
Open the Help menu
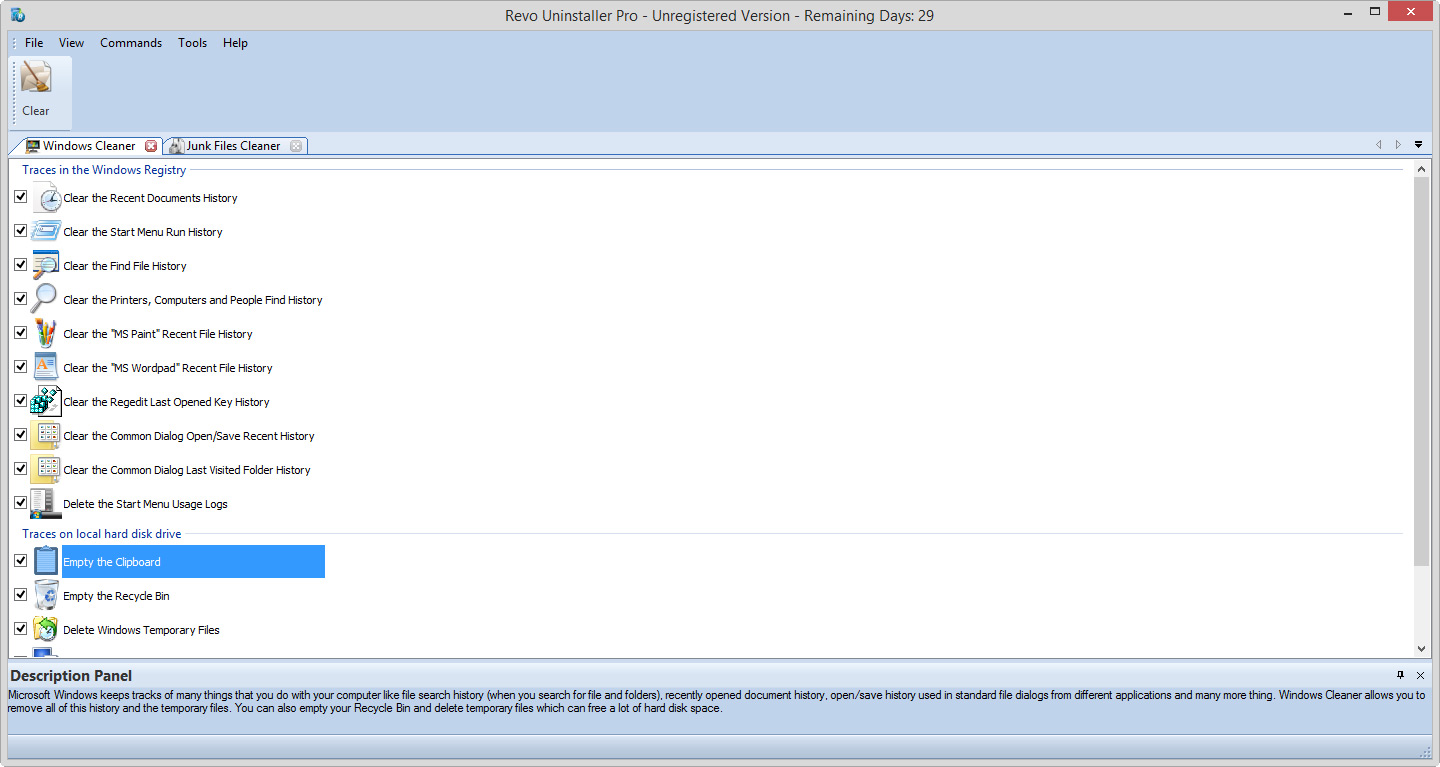point(235,43)
